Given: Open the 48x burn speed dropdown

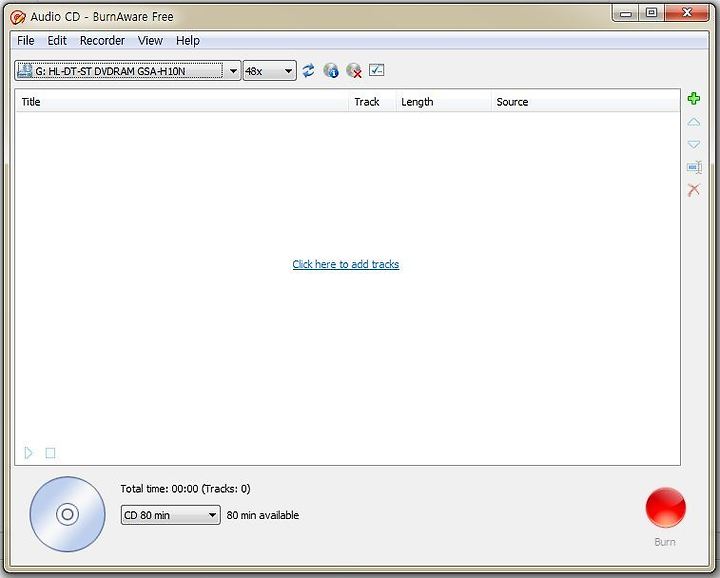Looking at the screenshot, I should coord(270,71).
